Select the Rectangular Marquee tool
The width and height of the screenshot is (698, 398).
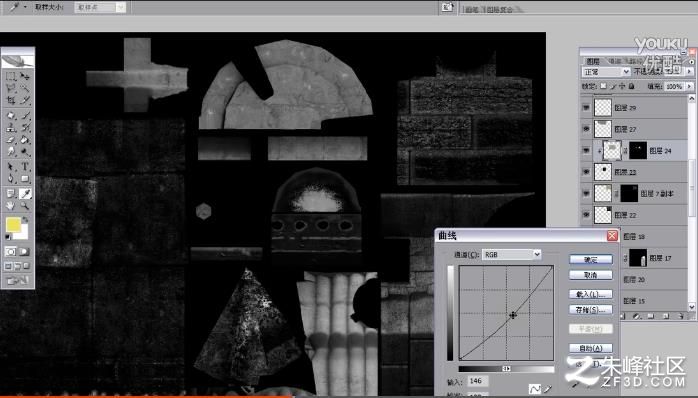click(x=11, y=76)
